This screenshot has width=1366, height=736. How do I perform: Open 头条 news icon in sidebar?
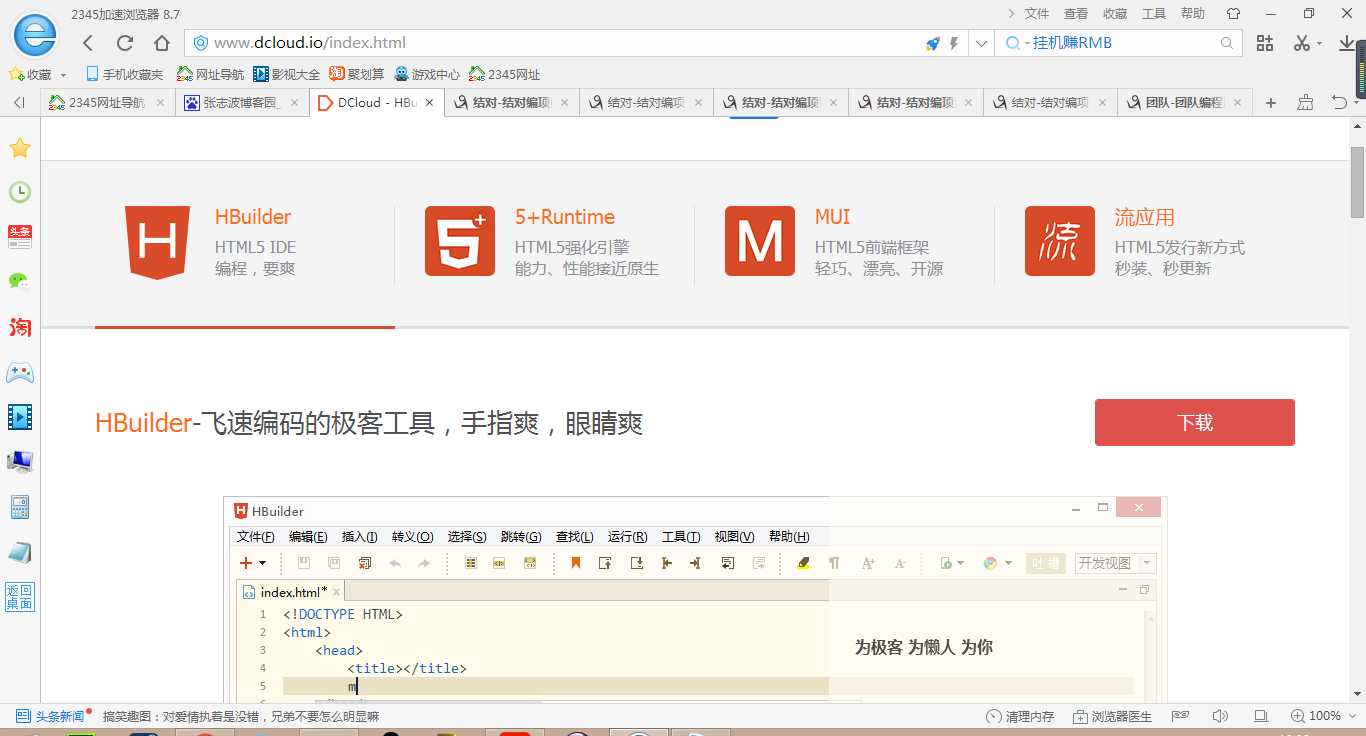click(20, 236)
